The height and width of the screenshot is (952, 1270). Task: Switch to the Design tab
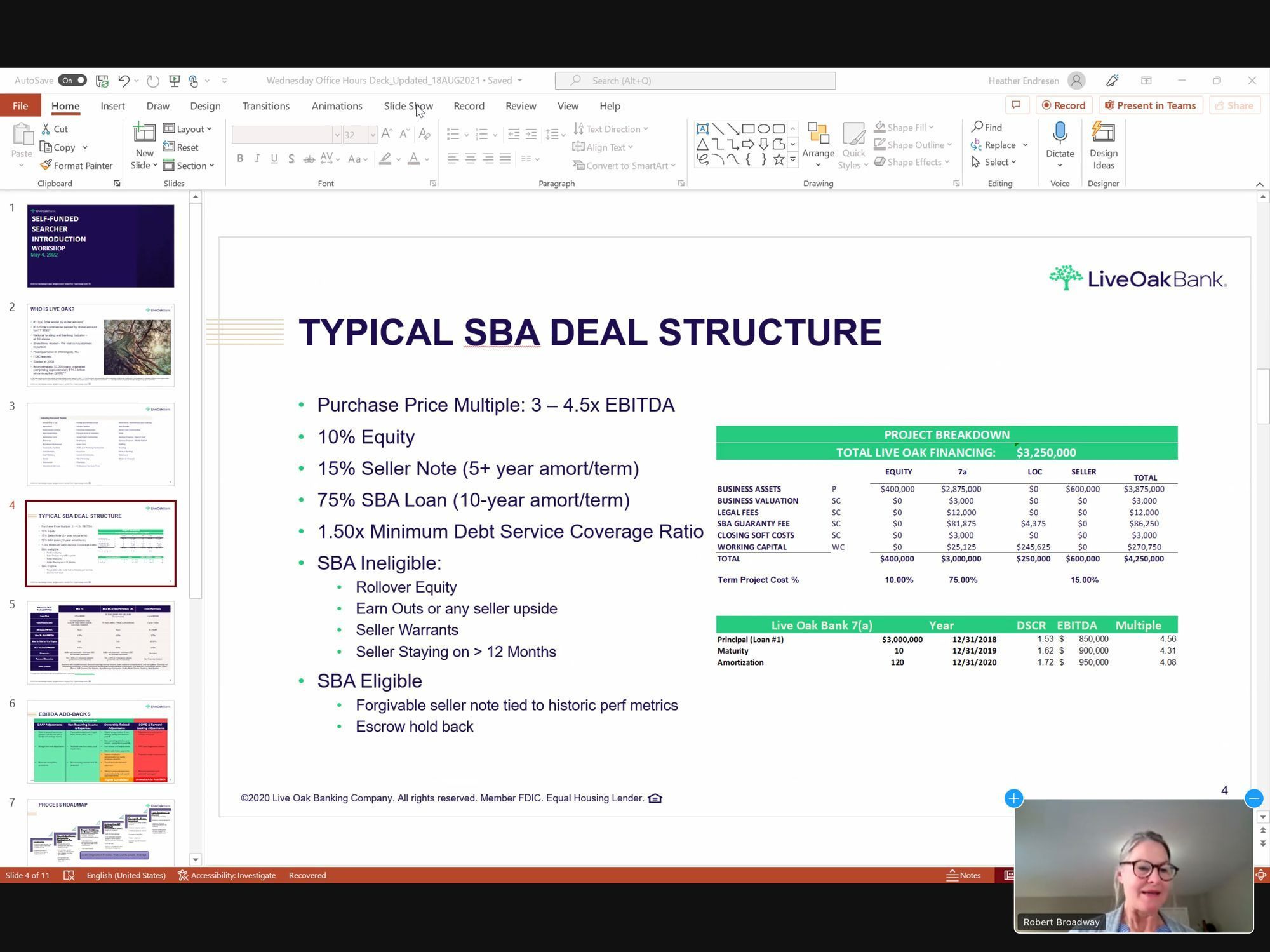(x=205, y=105)
